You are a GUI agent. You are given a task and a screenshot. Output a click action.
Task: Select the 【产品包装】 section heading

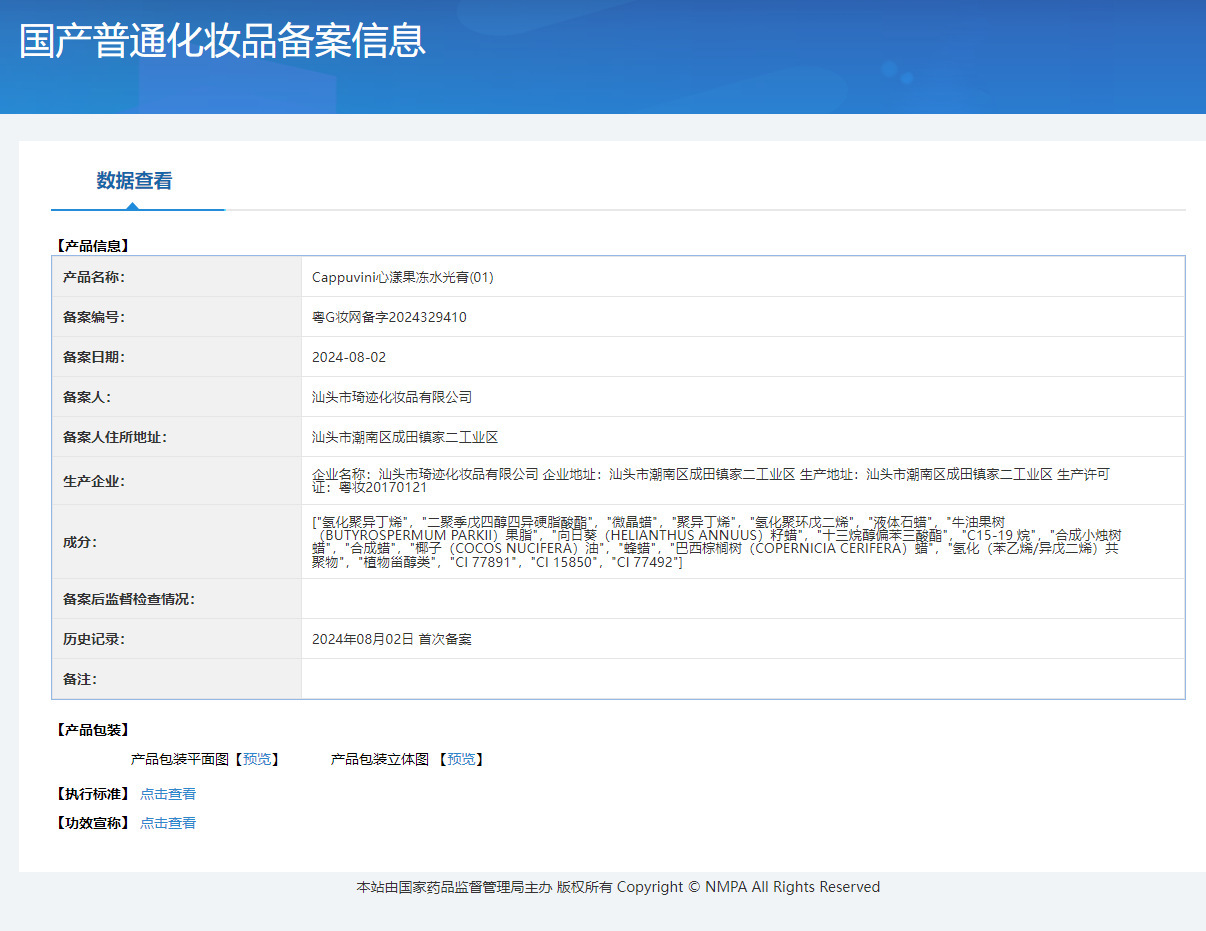(91, 731)
